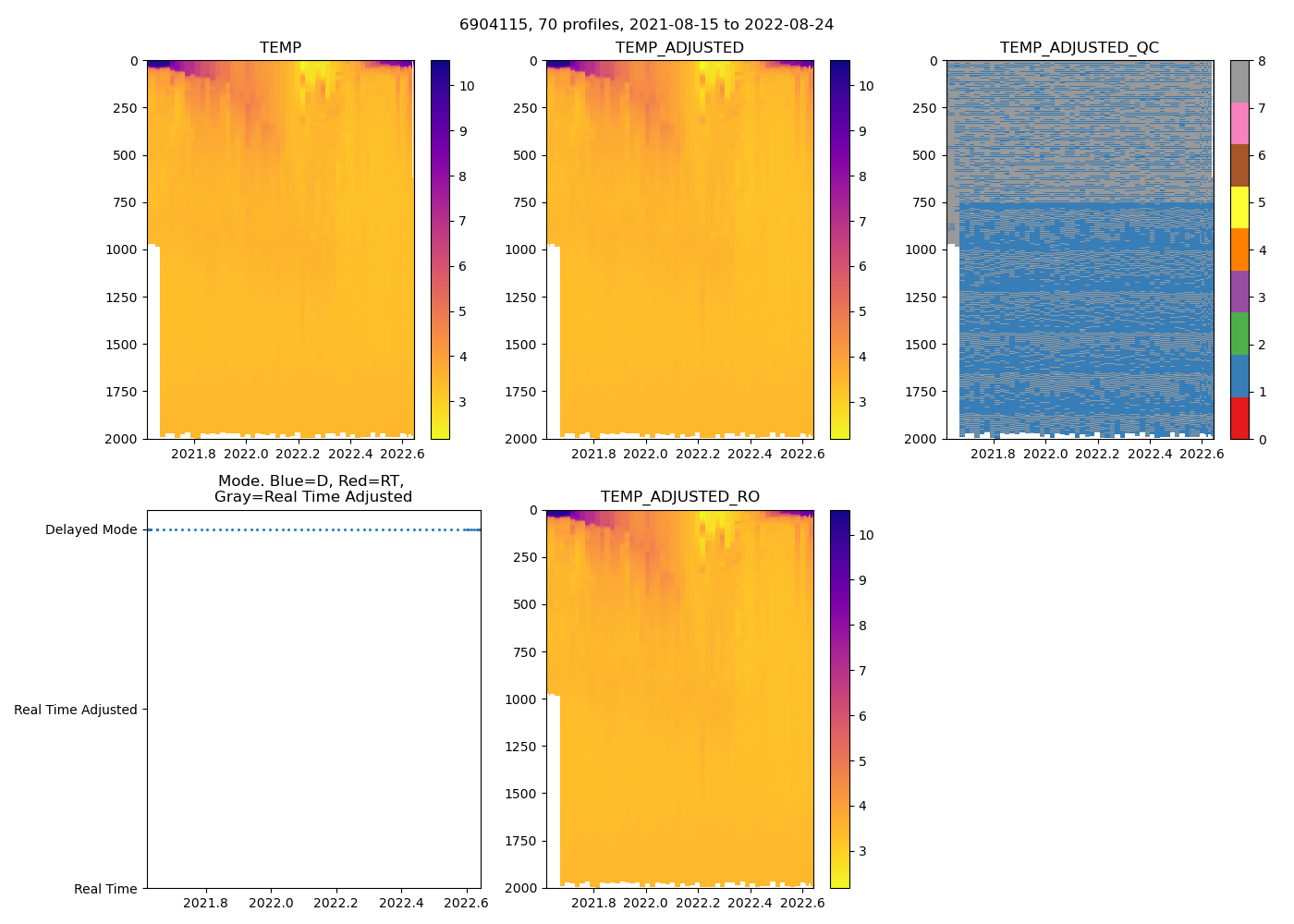Click the brown QC colorbar segment
The width and height of the screenshot is (1294, 924).
coord(1239,165)
